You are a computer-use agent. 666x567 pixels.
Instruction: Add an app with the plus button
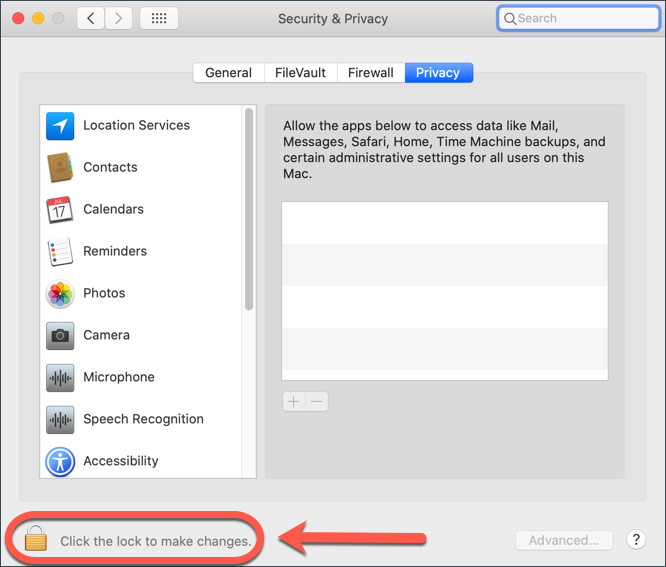point(294,401)
